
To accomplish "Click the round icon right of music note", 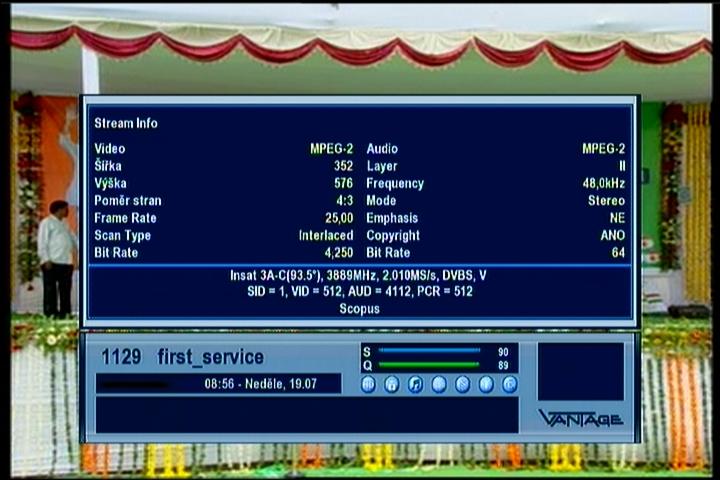I will 439,384.
